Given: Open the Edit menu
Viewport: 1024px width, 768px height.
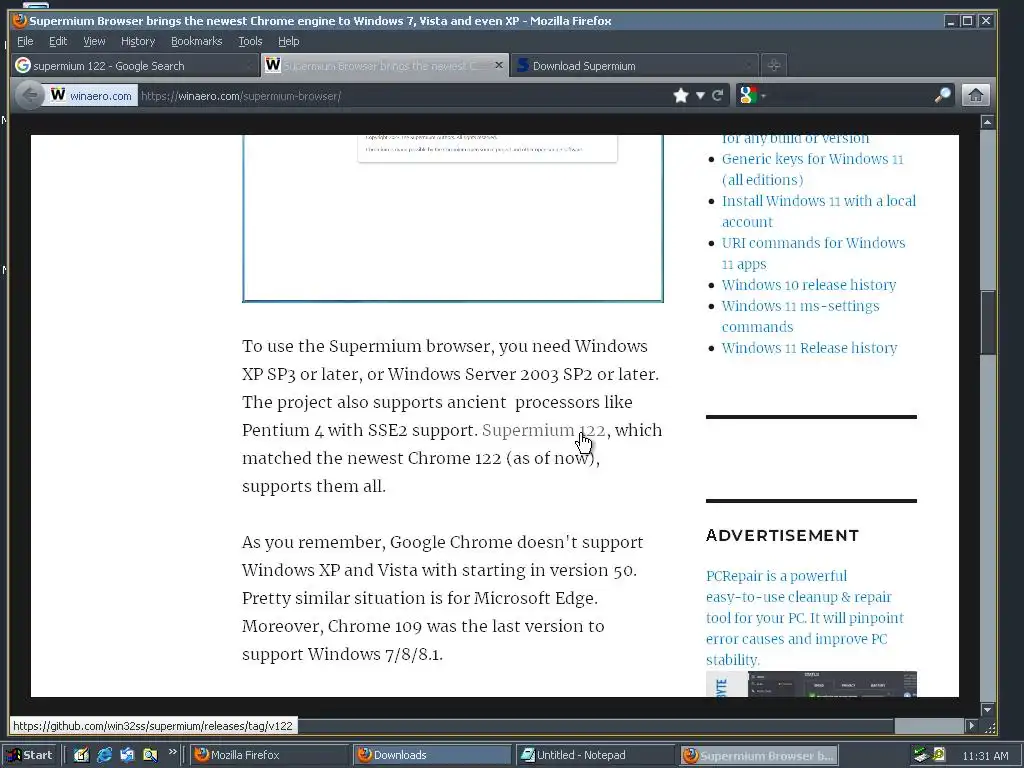Looking at the screenshot, I should tap(58, 41).
